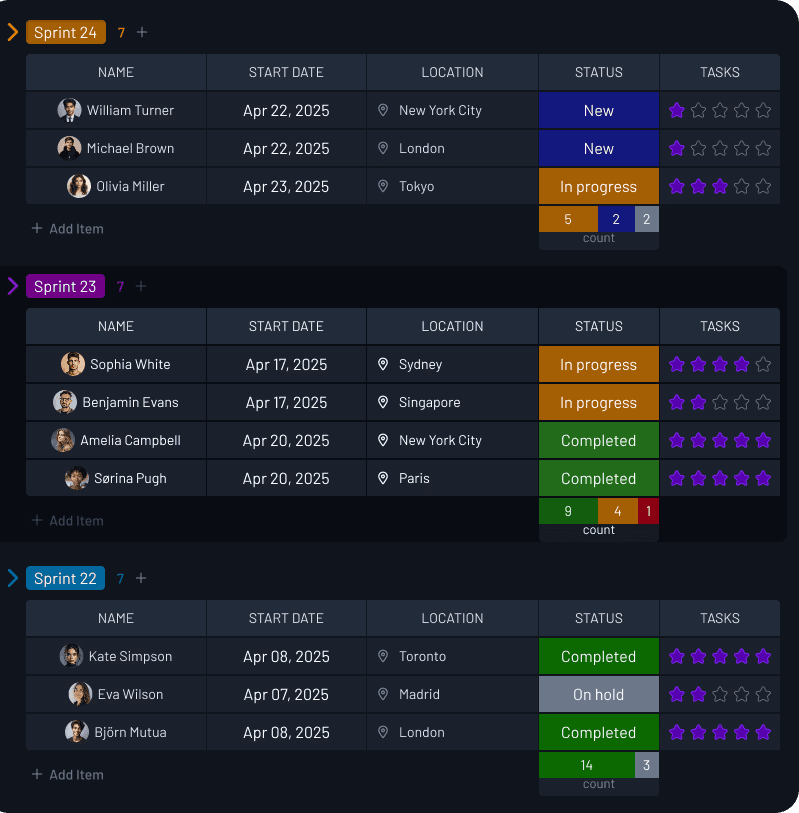Click location pin next to Tokyo

tap(383, 186)
